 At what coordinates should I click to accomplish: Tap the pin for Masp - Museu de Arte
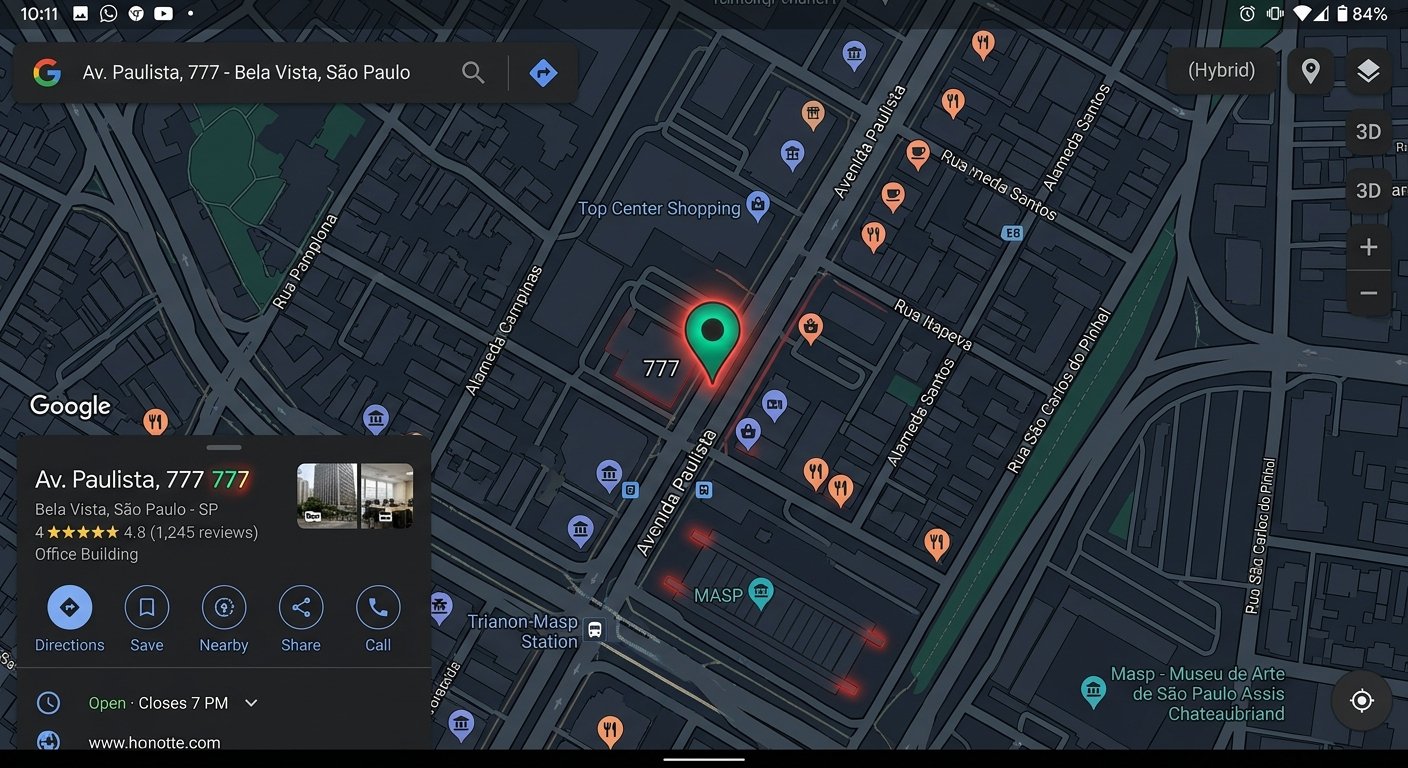click(x=1093, y=690)
